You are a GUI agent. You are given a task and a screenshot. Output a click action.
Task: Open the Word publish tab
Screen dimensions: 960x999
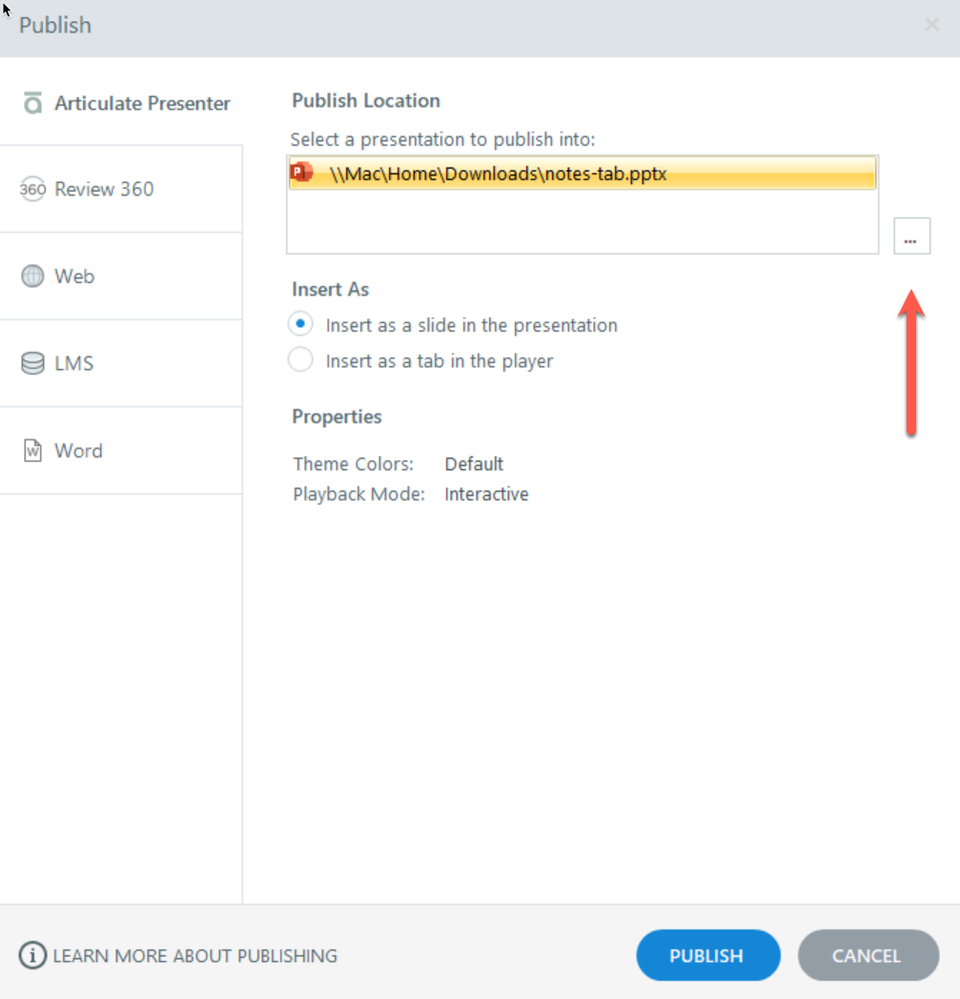pos(78,451)
